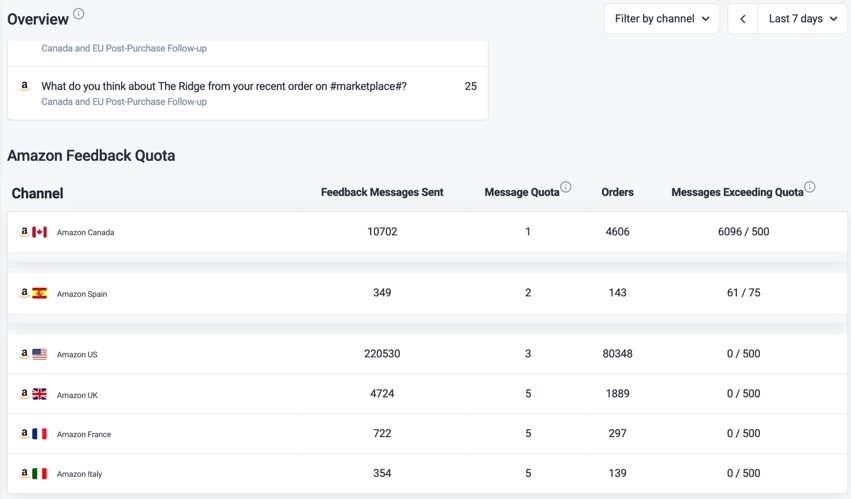Click the 4606 orders value
The width and height of the screenshot is (851, 499).
(x=618, y=232)
